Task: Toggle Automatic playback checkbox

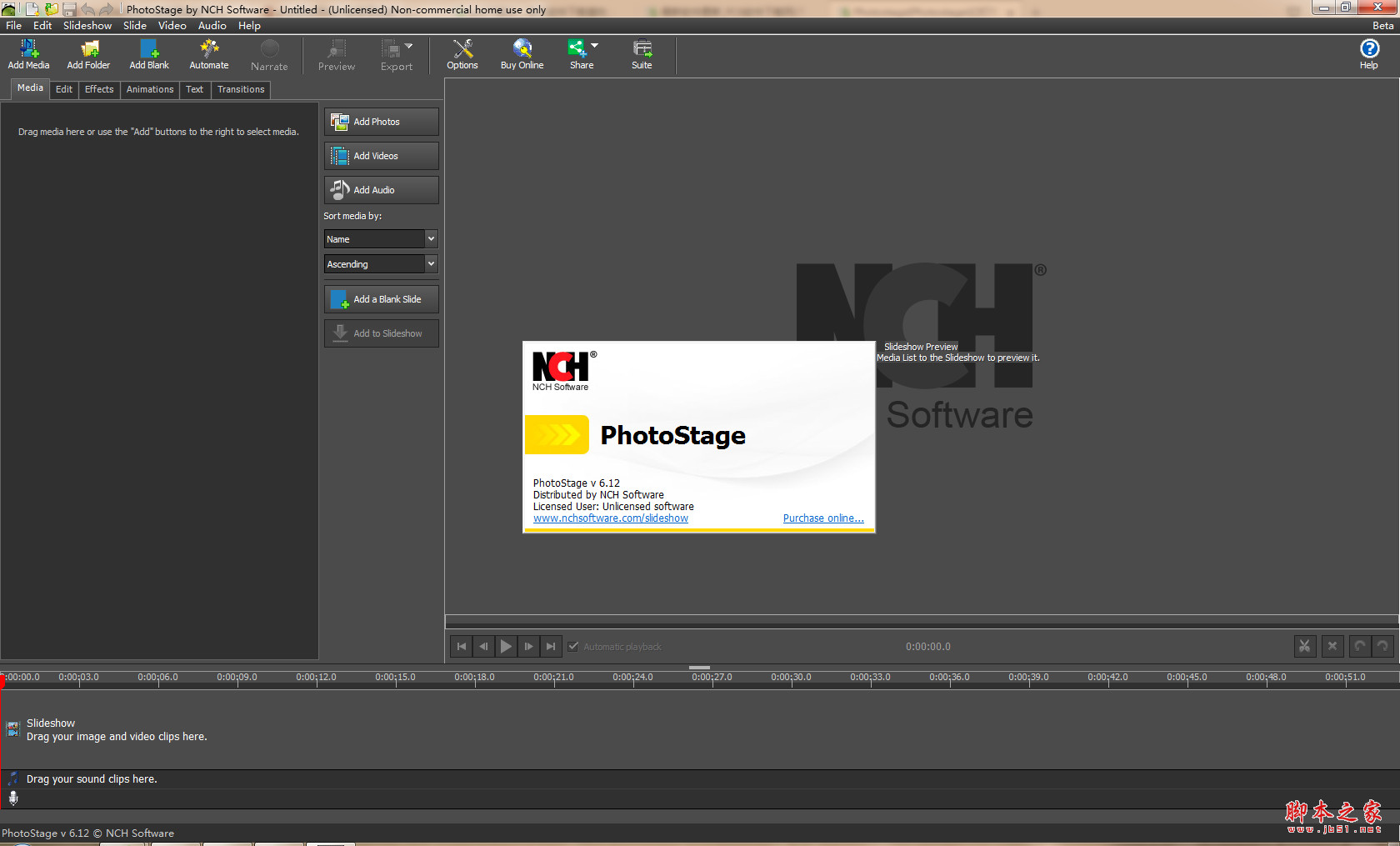Action: click(573, 646)
